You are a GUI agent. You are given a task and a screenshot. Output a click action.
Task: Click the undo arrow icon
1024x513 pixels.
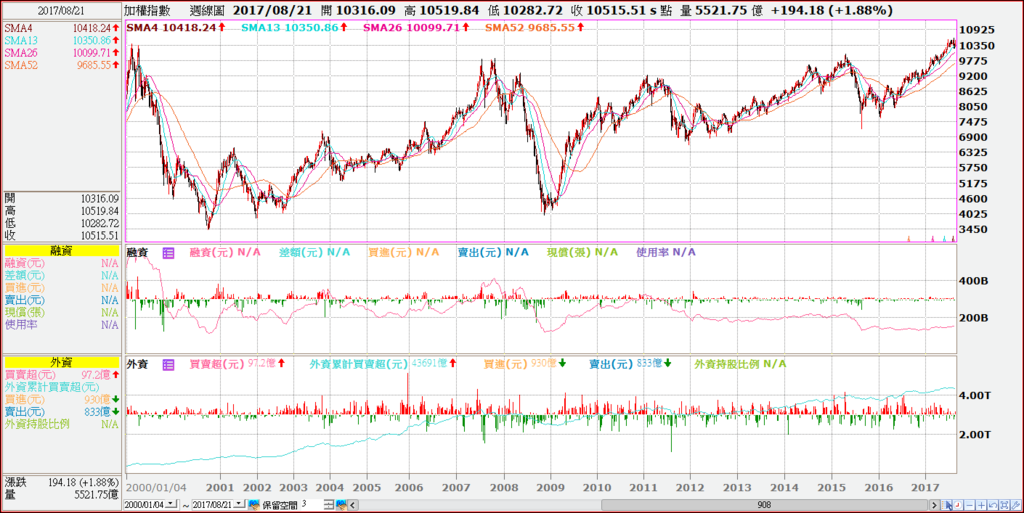[993, 505]
